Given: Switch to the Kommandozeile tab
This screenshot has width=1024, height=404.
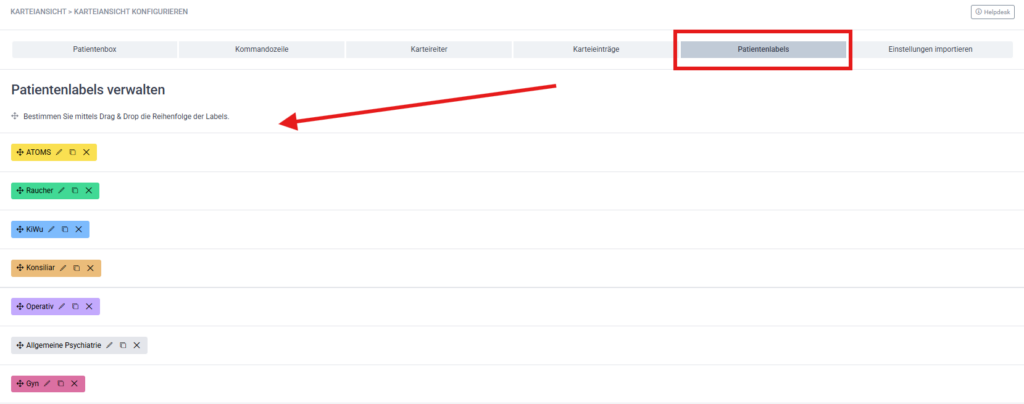Looking at the screenshot, I should coord(261,49).
